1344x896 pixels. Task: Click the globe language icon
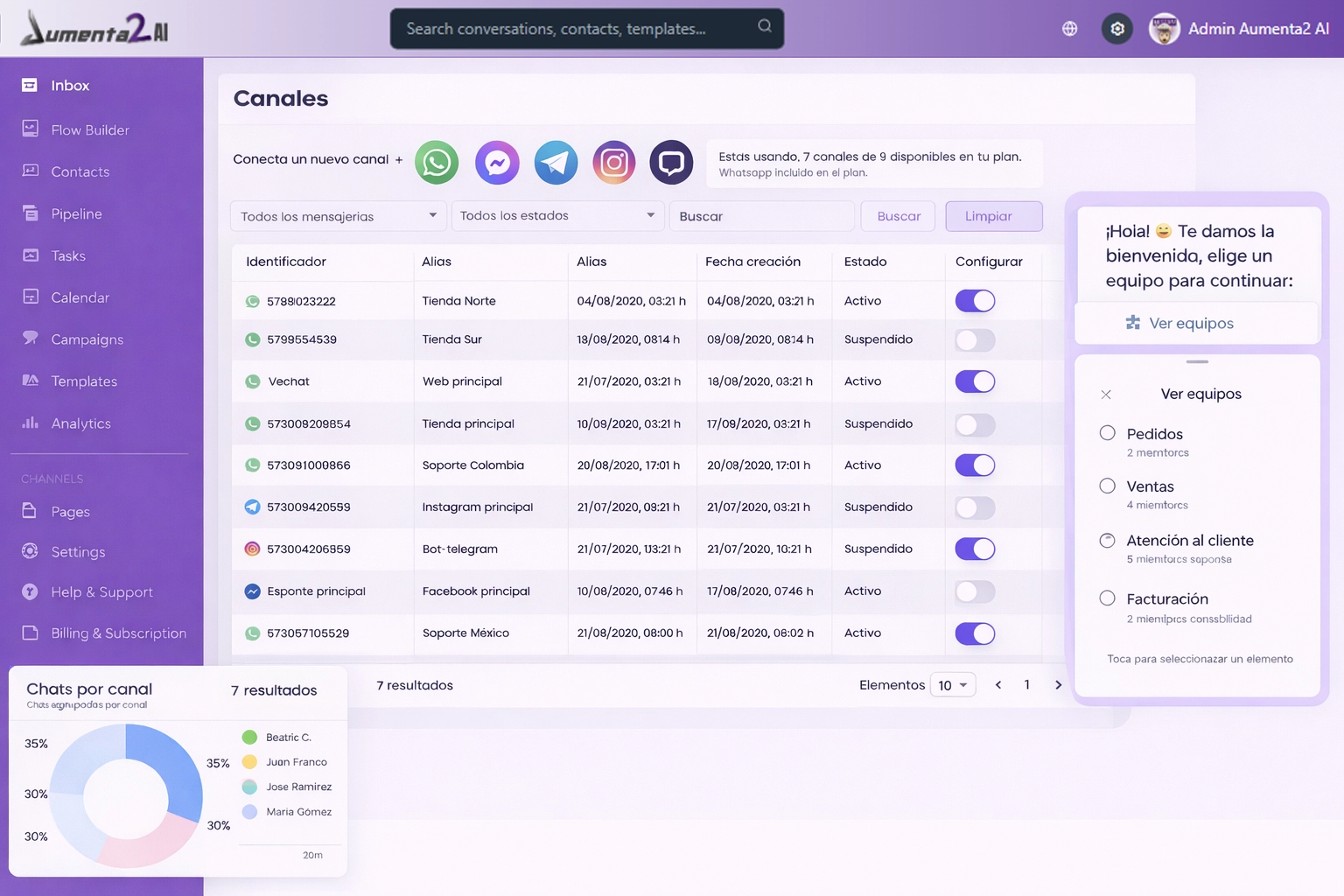pyautogui.click(x=1069, y=29)
